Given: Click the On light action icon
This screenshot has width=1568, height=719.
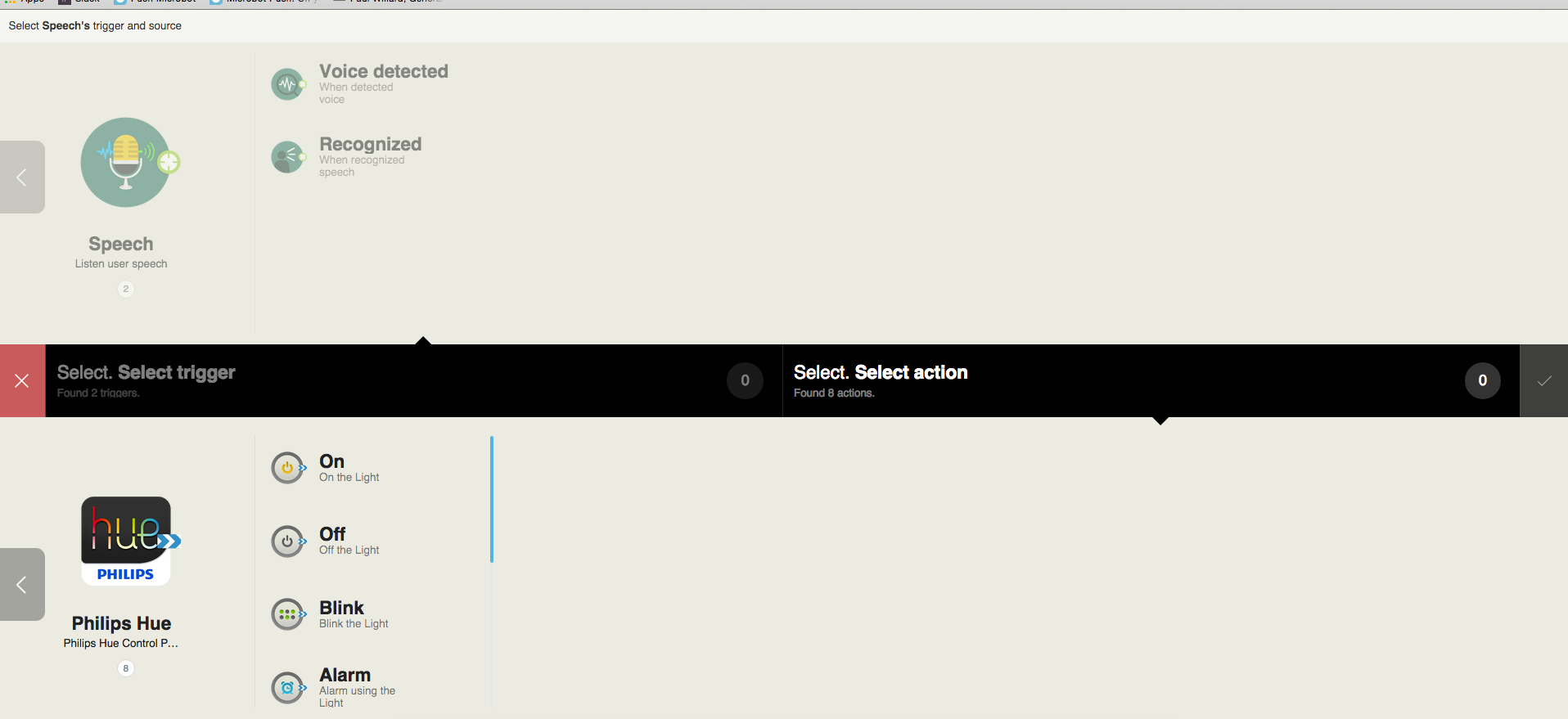Looking at the screenshot, I should click(288, 468).
